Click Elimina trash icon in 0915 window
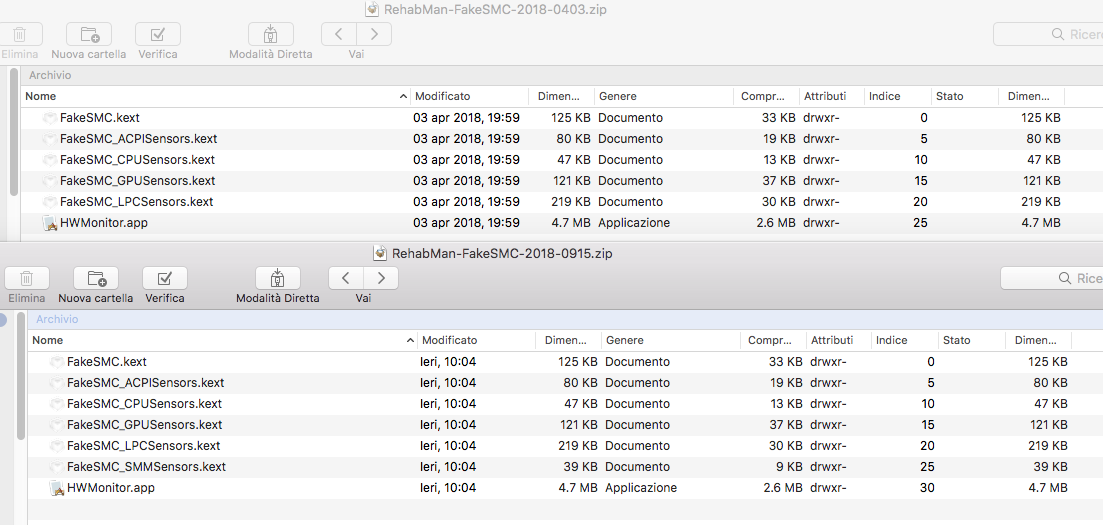The width and height of the screenshot is (1103, 525). click(x=27, y=278)
